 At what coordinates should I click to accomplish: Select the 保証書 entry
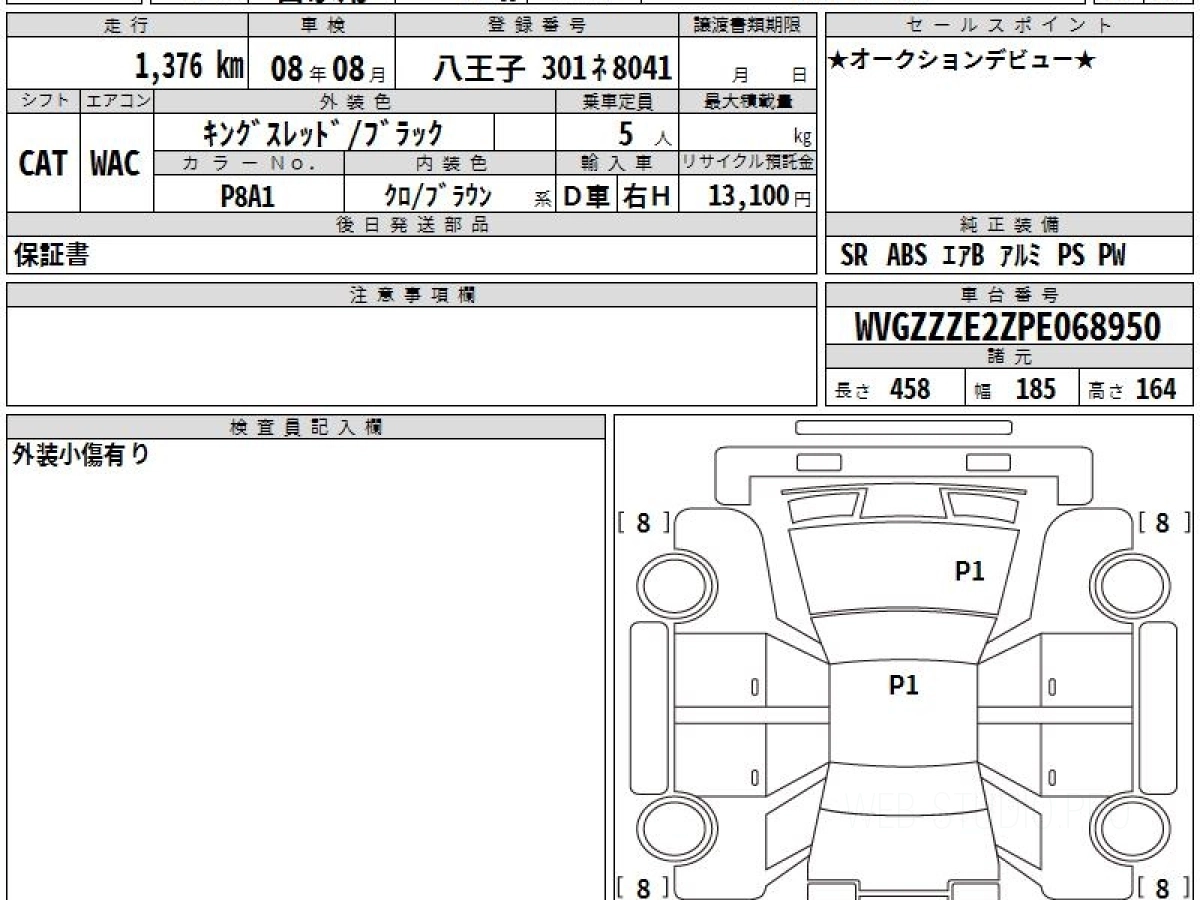tap(51, 256)
